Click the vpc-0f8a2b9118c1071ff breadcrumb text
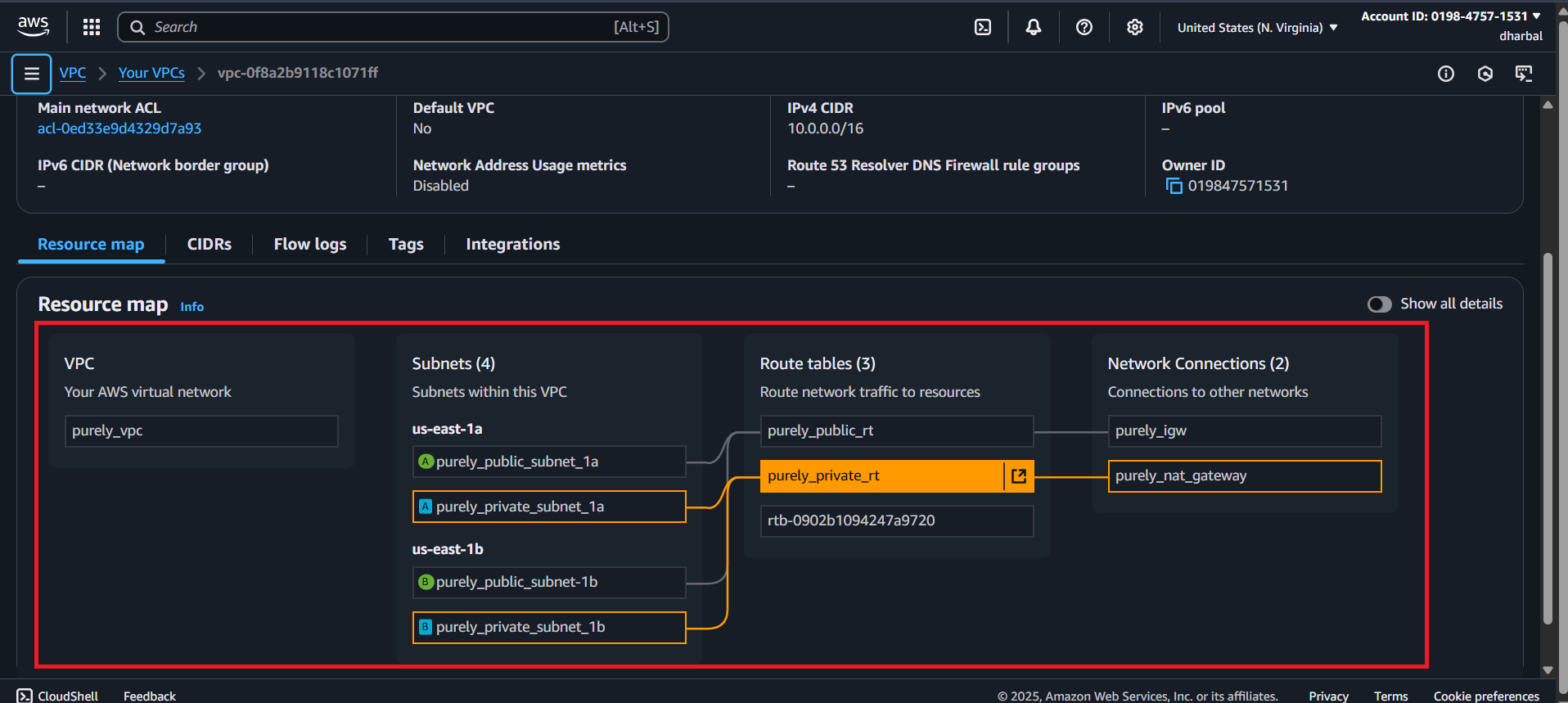This screenshot has width=1568, height=703. pos(298,73)
